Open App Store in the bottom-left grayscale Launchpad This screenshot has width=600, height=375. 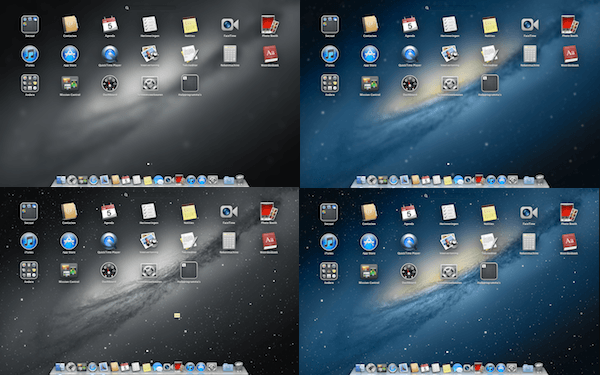(x=69, y=241)
